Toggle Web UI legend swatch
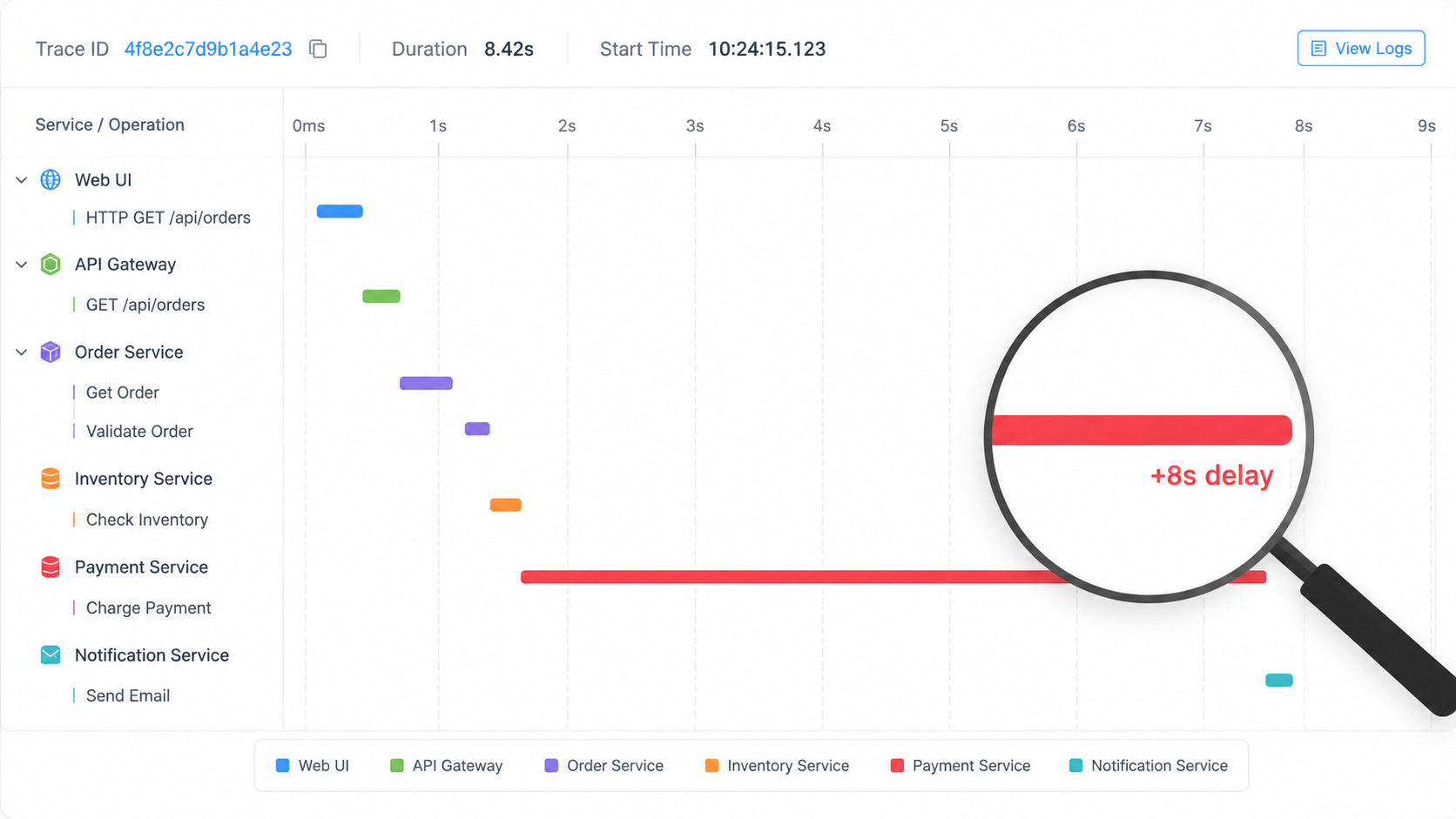The width and height of the screenshot is (1456, 819). pyautogui.click(x=282, y=766)
